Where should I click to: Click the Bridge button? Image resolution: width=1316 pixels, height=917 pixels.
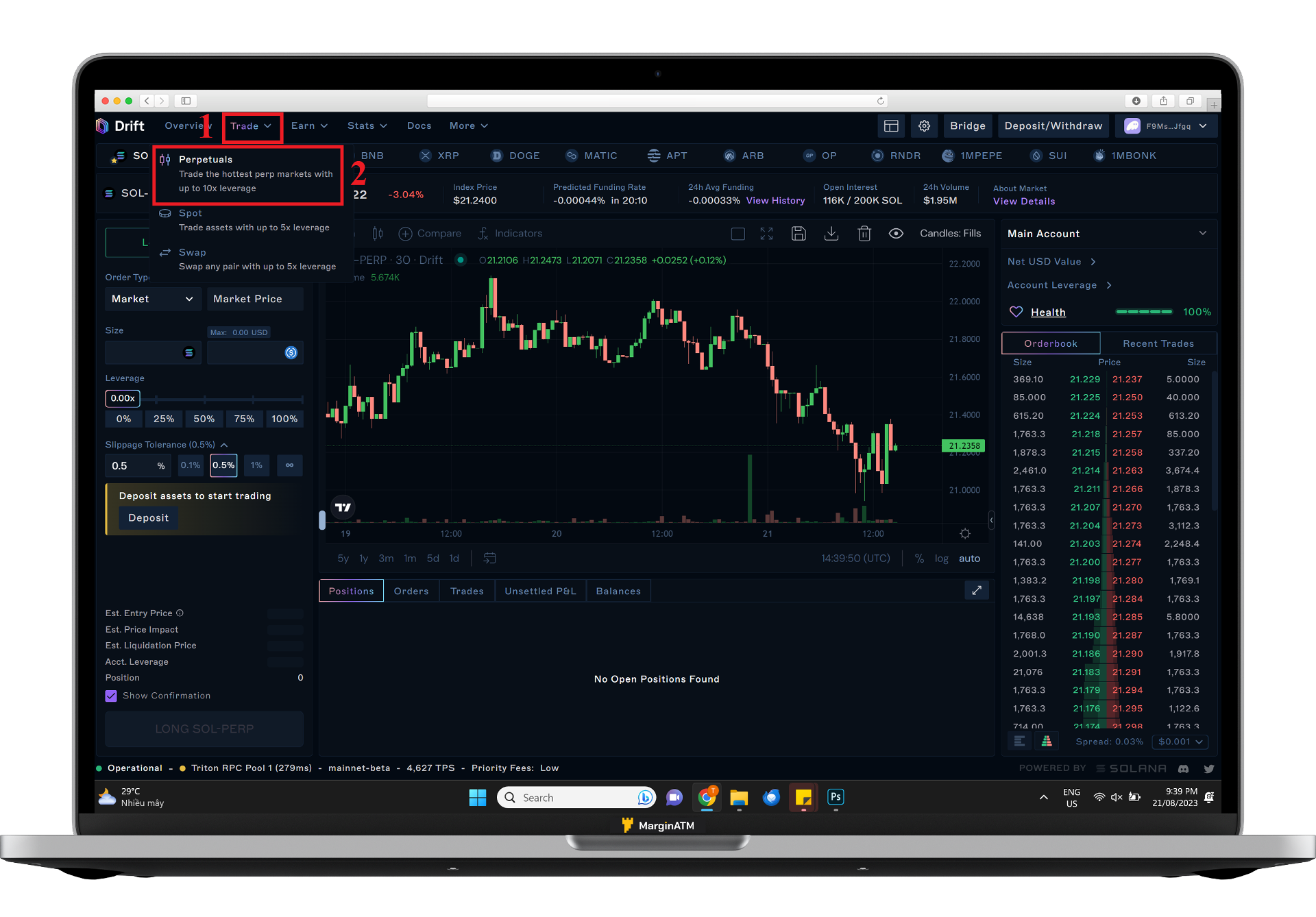point(967,126)
